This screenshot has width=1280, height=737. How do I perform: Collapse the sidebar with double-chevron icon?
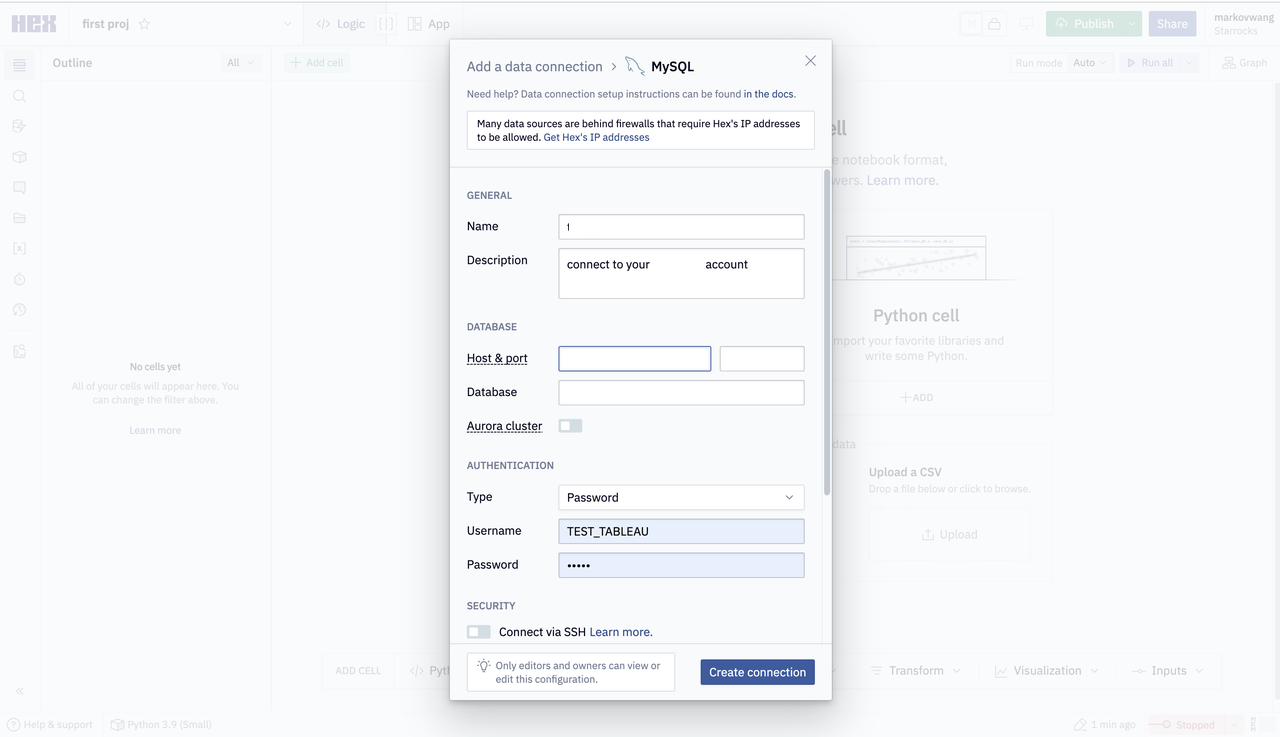pos(19,691)
